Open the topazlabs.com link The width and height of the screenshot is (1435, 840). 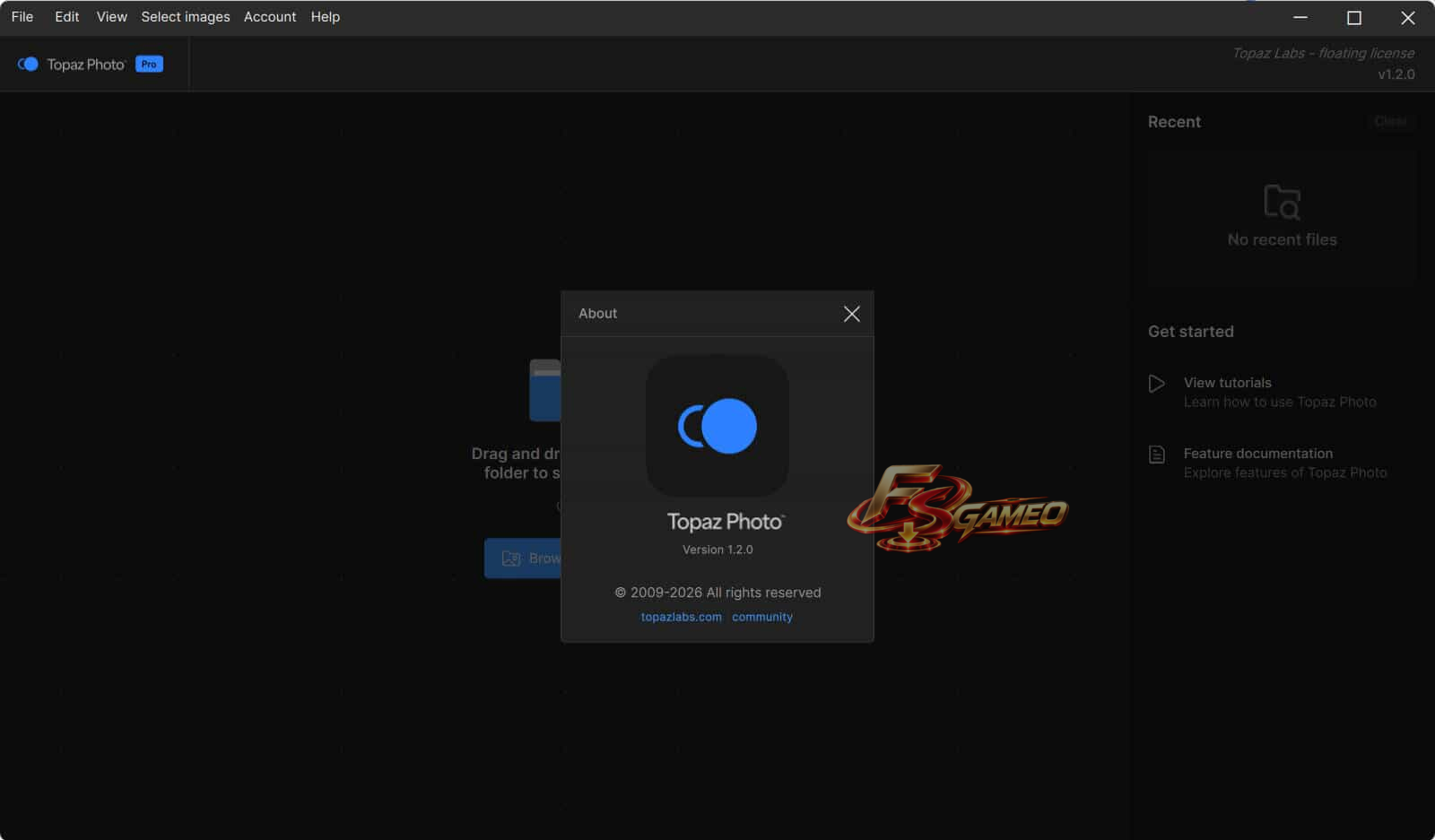682,617
